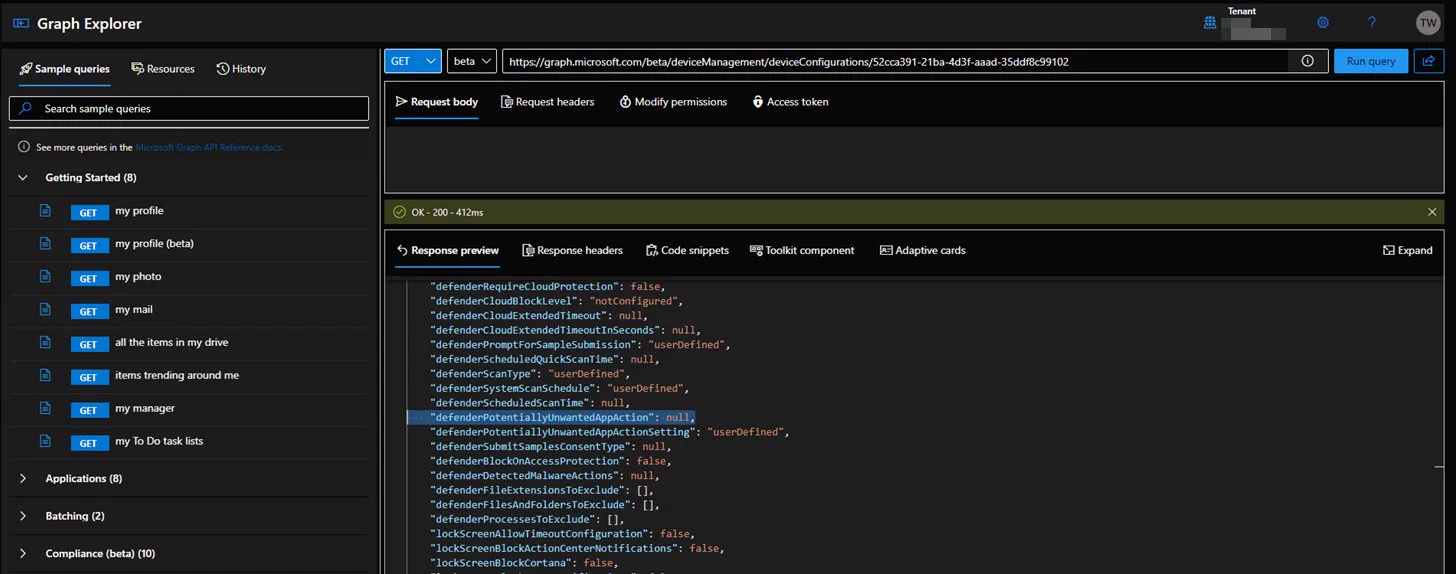Image resolution: width=1456 pixels, height=574 pixels.
Task: Click the defenderProcessesToExclude response line
Action: [527, 519]
